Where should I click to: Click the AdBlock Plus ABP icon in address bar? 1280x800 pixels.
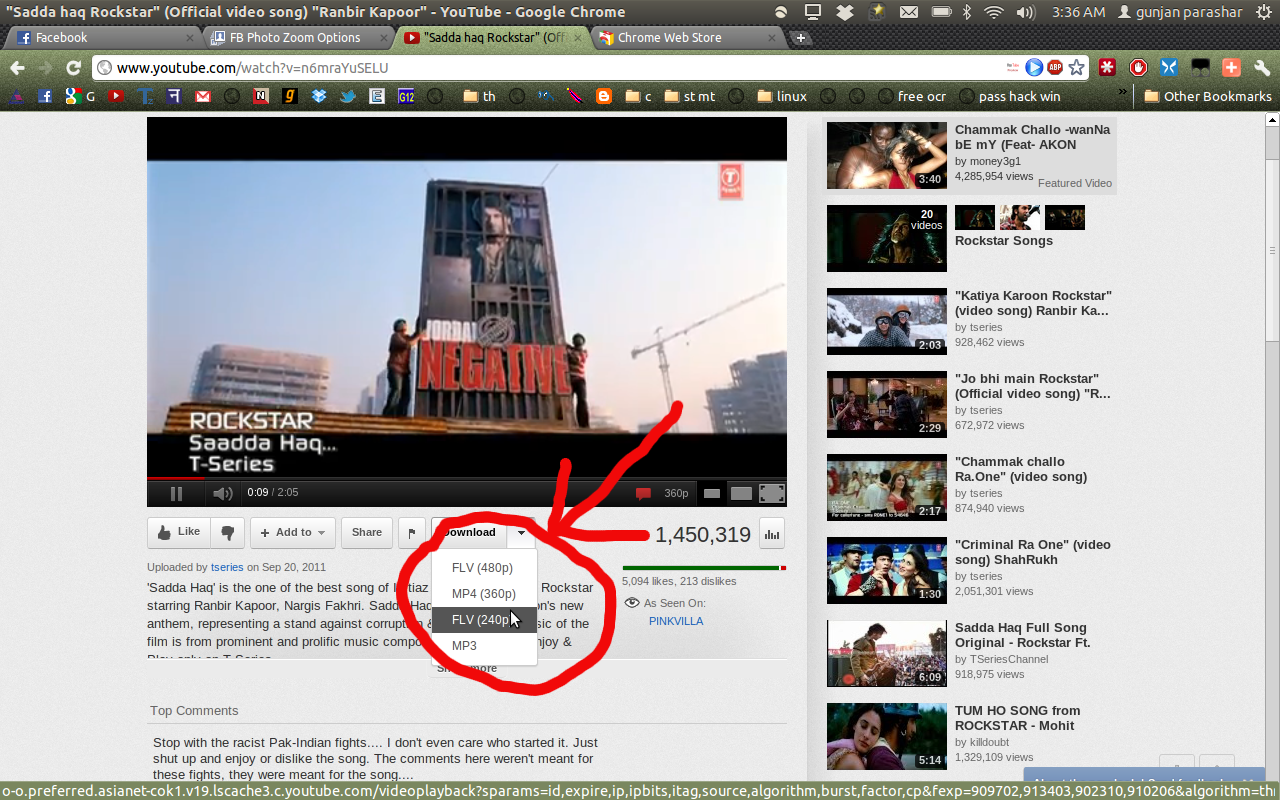pos(1055,68)
